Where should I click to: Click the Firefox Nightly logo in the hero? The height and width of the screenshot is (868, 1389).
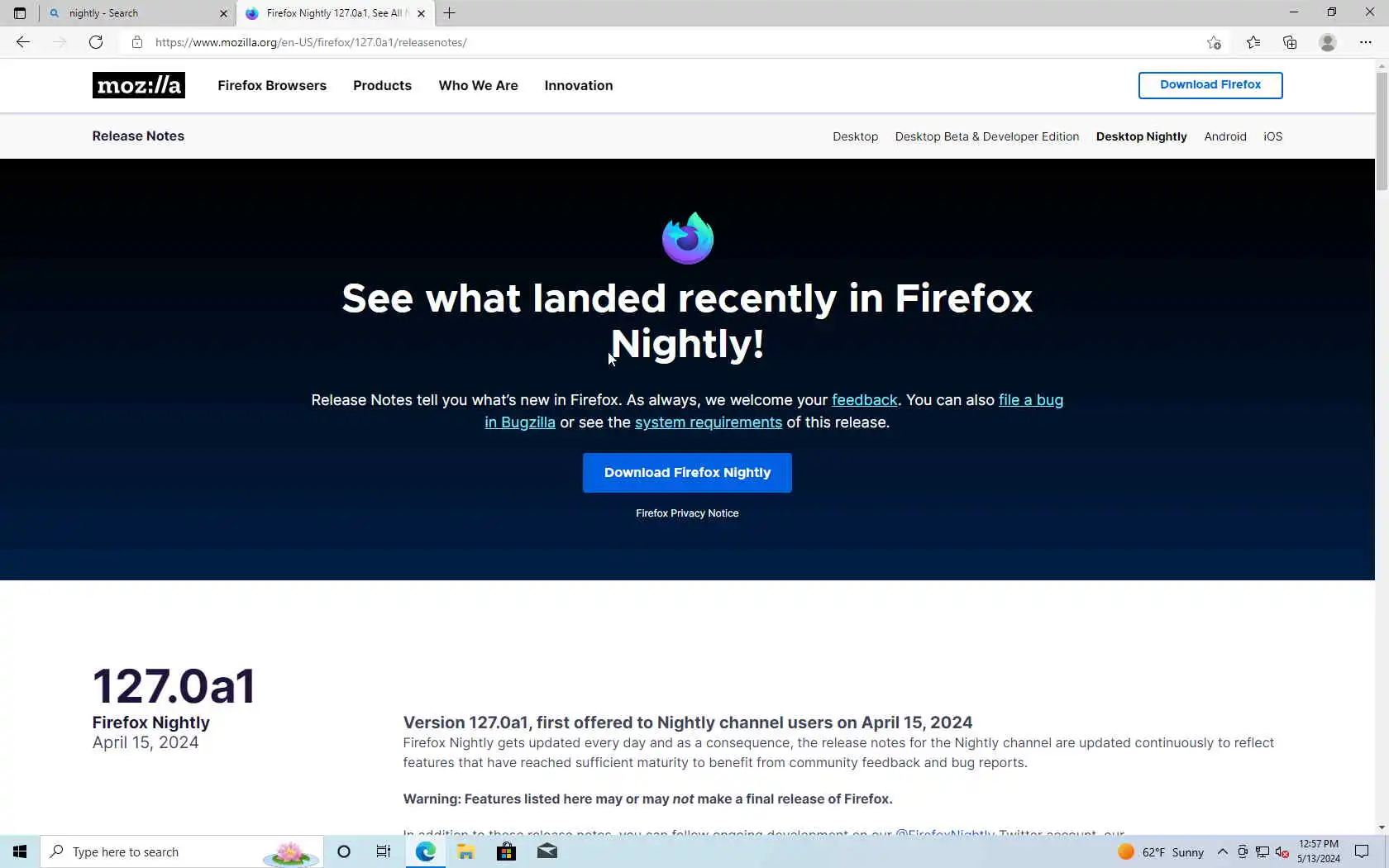(687, 238)
